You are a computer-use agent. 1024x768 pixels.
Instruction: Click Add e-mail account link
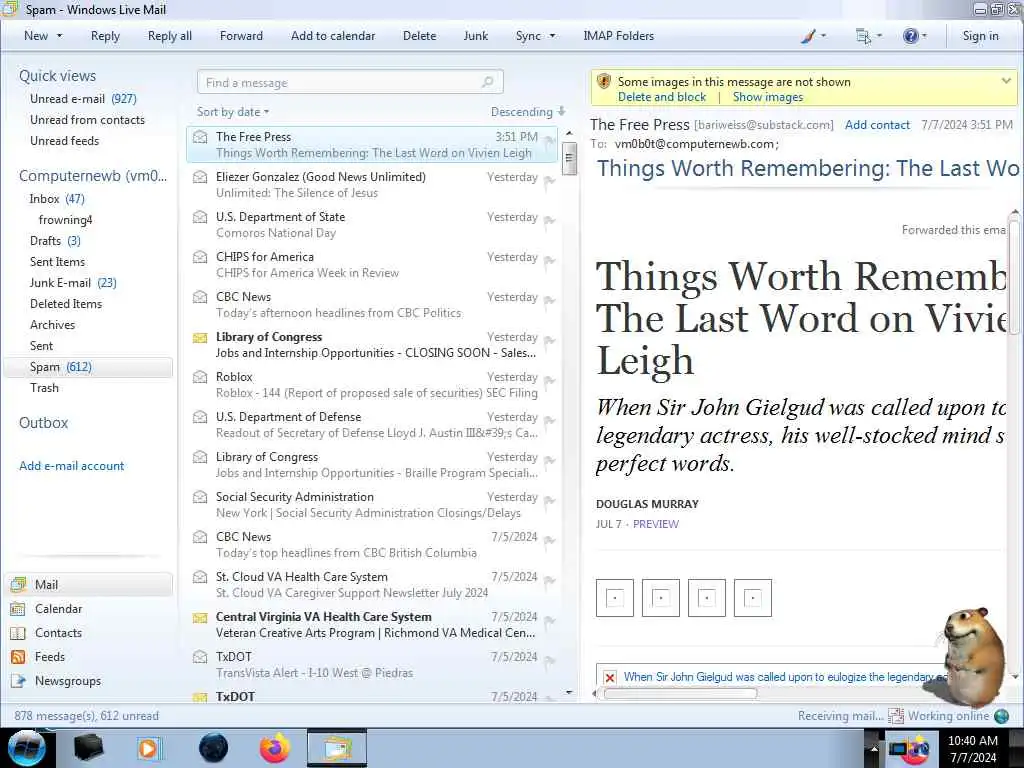[71, 466]
